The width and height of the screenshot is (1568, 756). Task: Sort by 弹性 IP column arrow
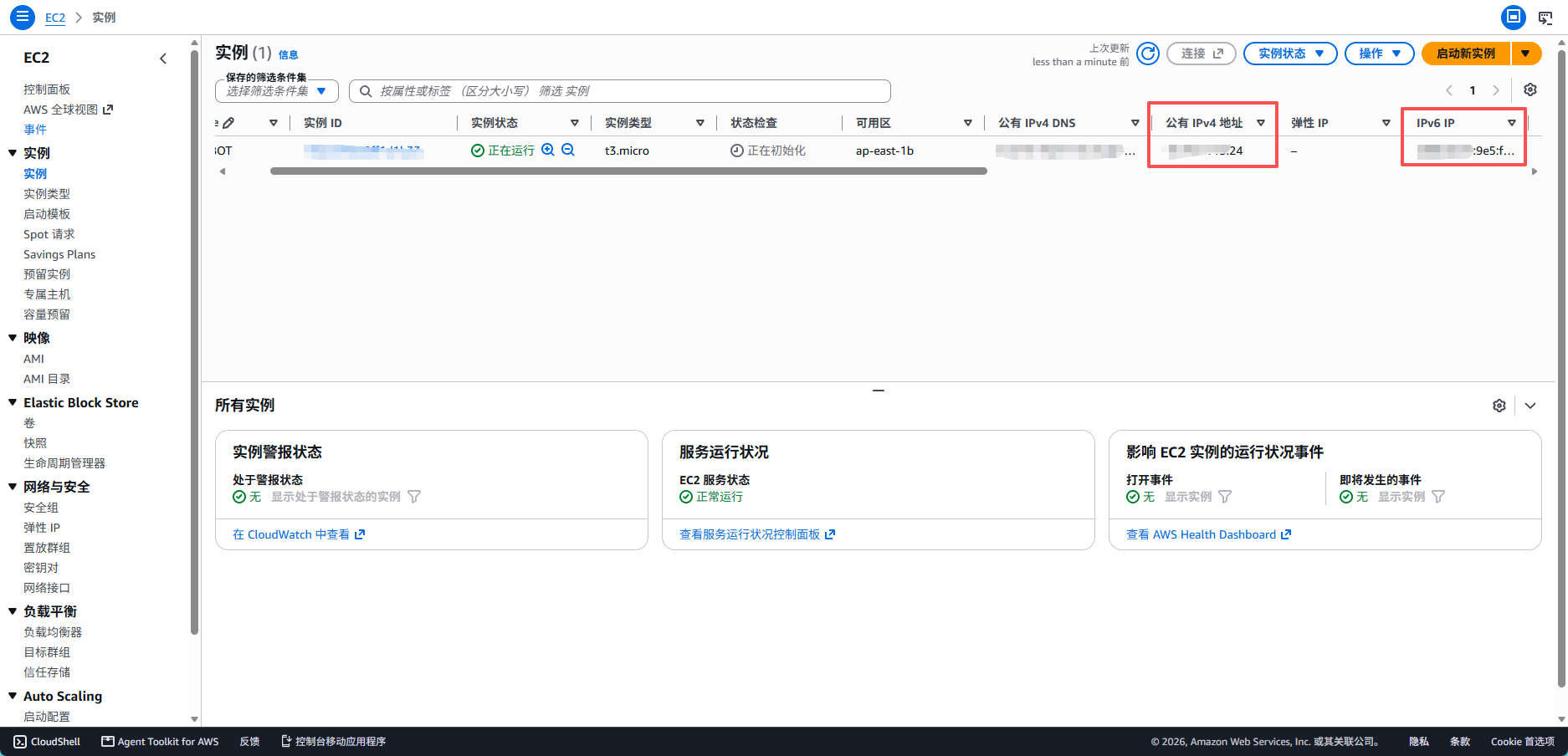[1386, 123]
